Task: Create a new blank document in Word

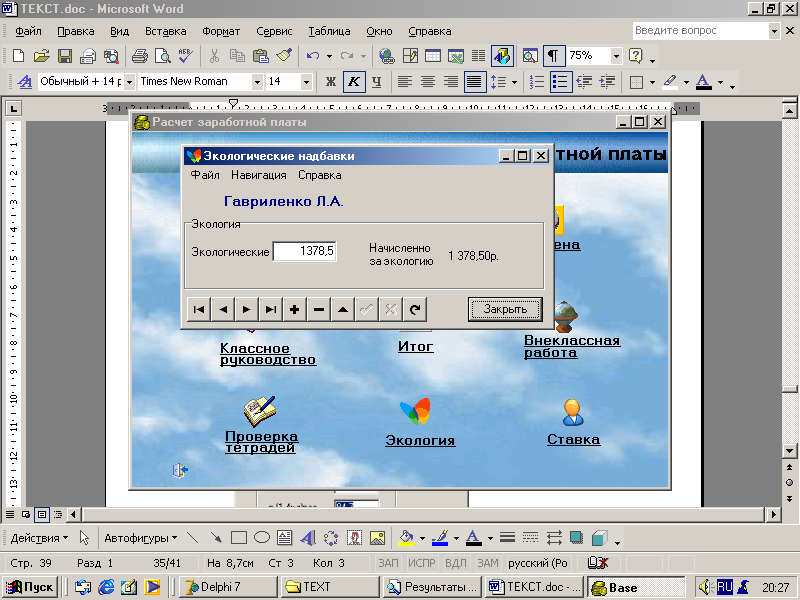Action: click(x=18, y=56)
